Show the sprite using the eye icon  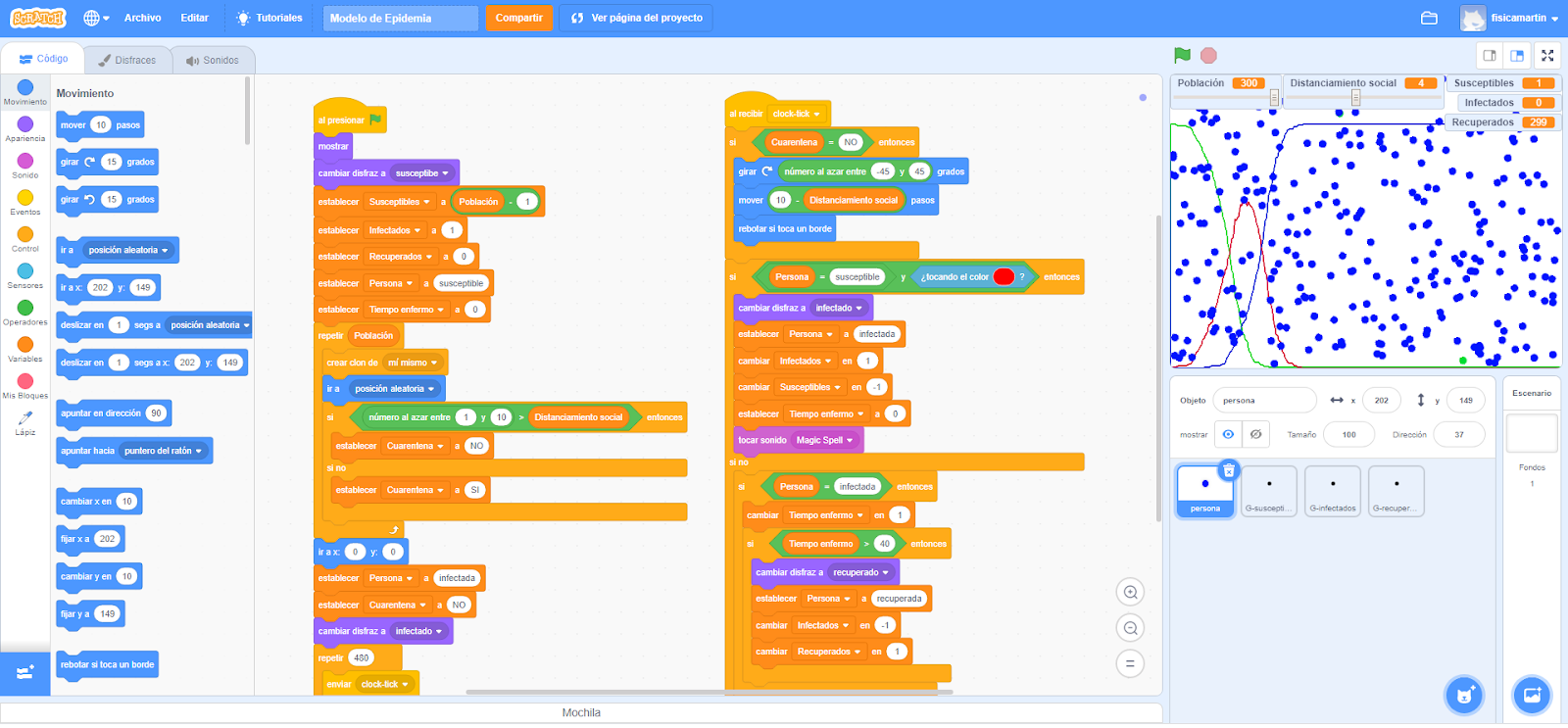1228,434
